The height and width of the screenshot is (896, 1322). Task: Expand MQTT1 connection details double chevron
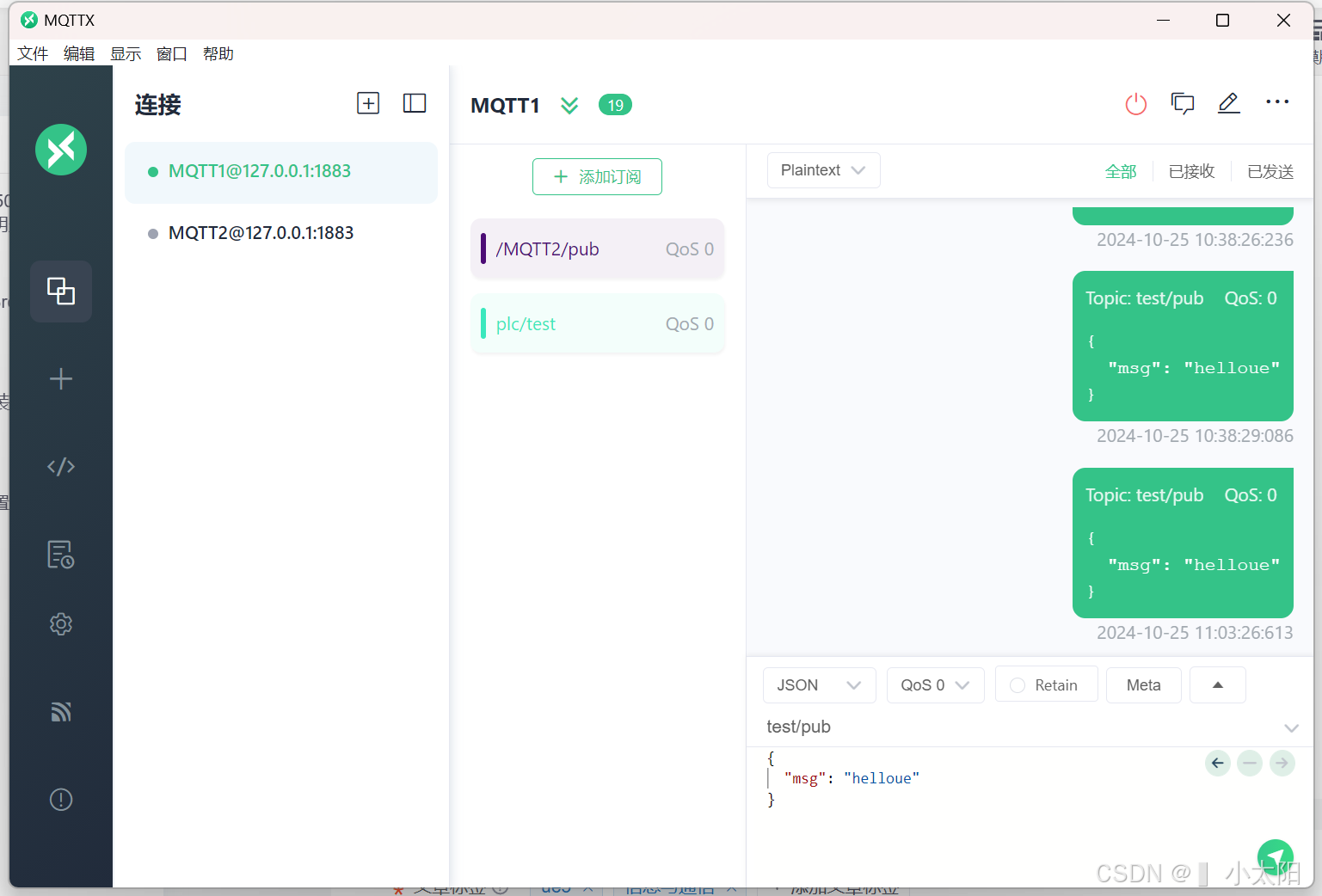click(x=569, y=105)
